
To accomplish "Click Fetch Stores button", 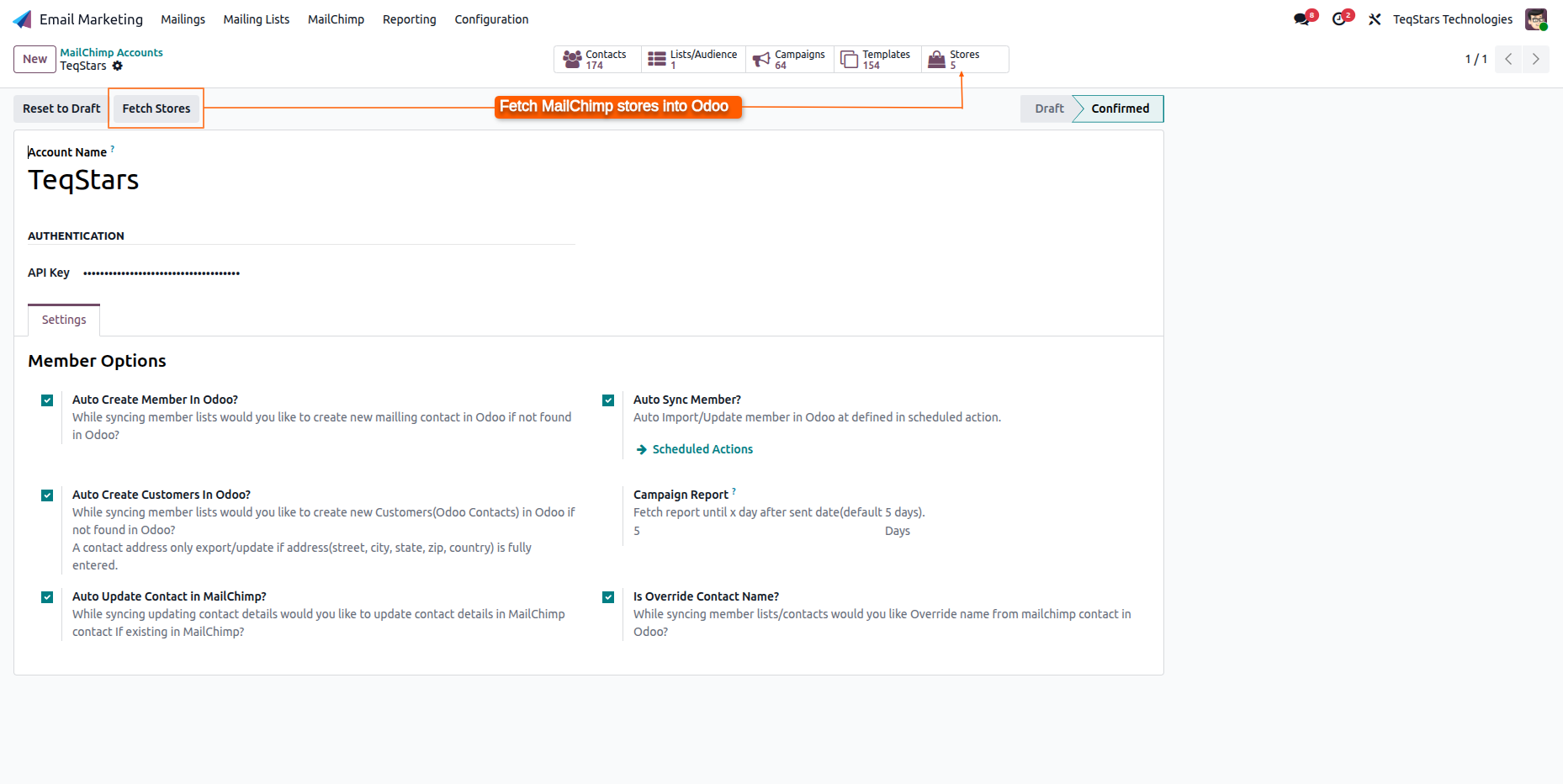I will (156, 109).
